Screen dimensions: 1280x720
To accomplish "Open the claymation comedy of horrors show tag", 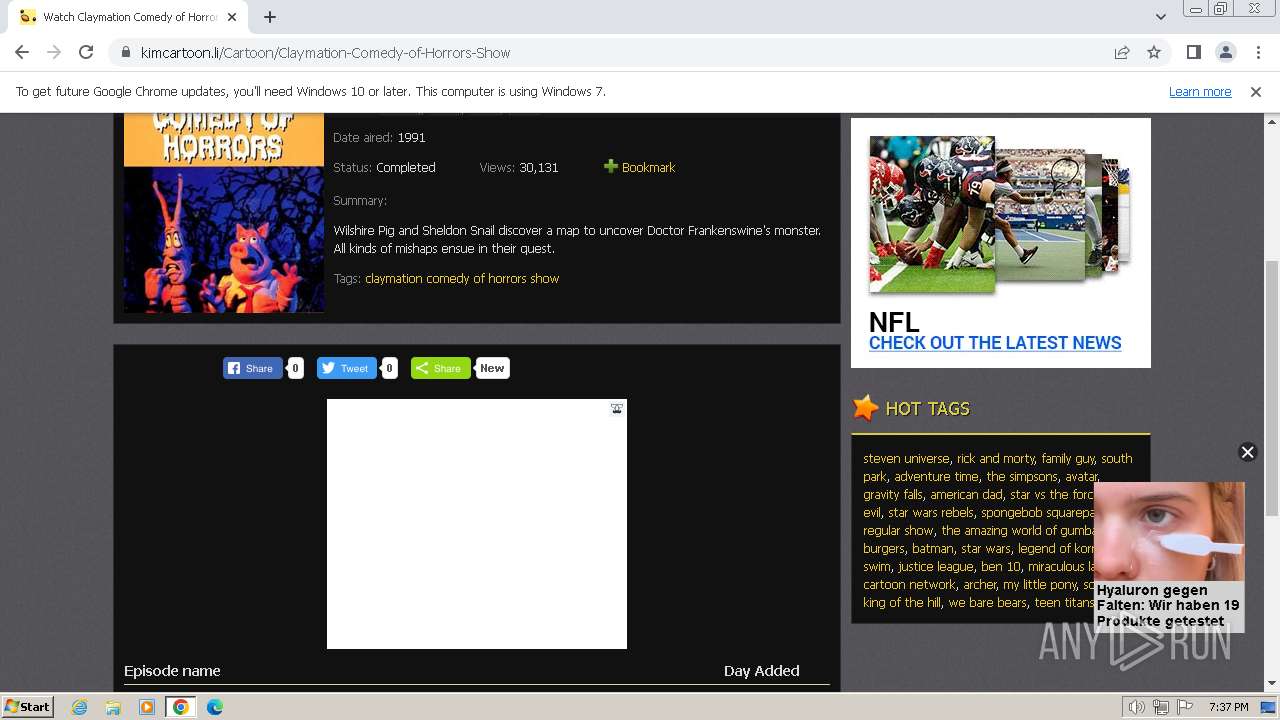I will pos(462,278).
